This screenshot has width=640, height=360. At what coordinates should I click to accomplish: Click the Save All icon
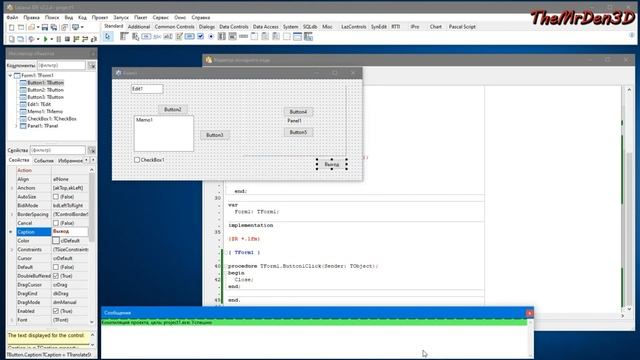click(53, 27)
